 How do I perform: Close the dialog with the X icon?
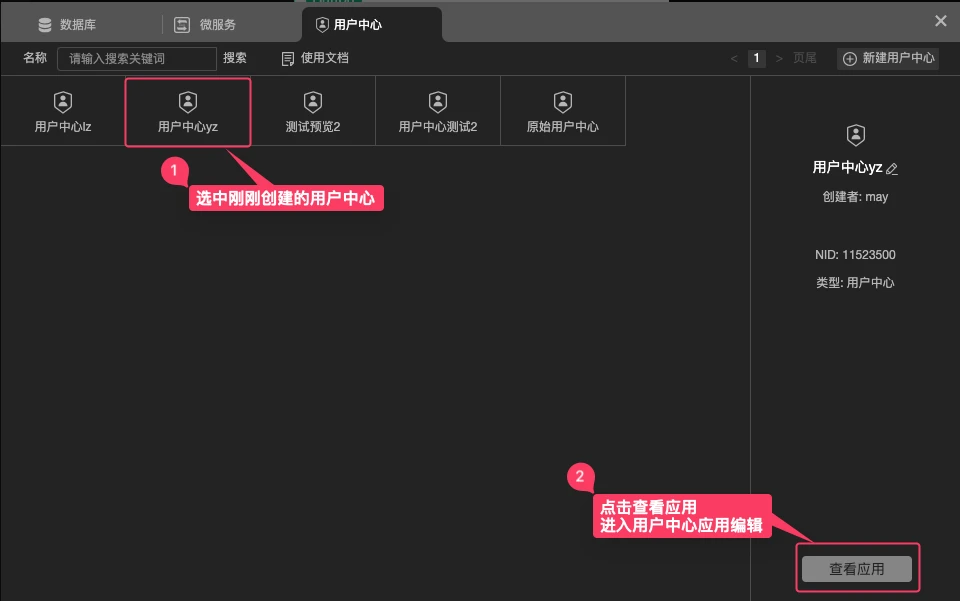pyautogui.click(x=940, y=21)
